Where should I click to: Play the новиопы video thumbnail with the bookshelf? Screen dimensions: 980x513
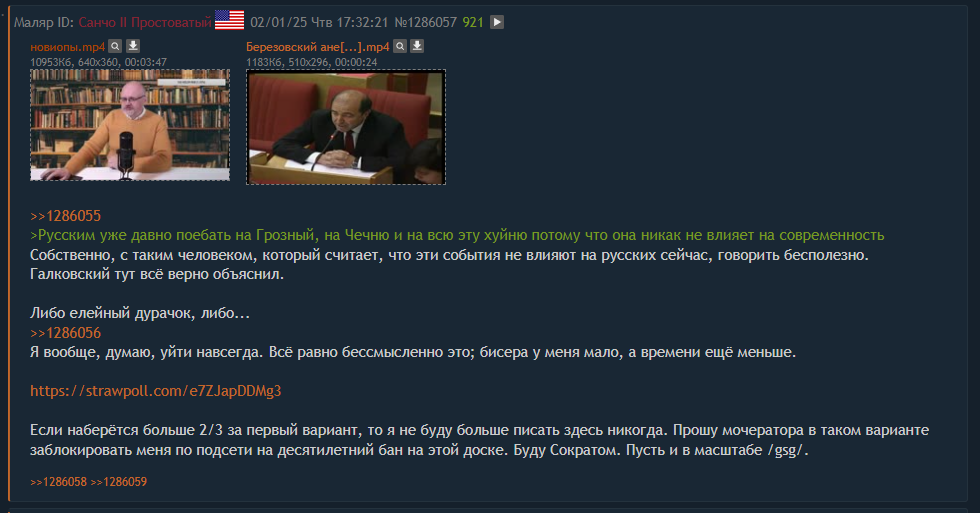click(130, 125)
